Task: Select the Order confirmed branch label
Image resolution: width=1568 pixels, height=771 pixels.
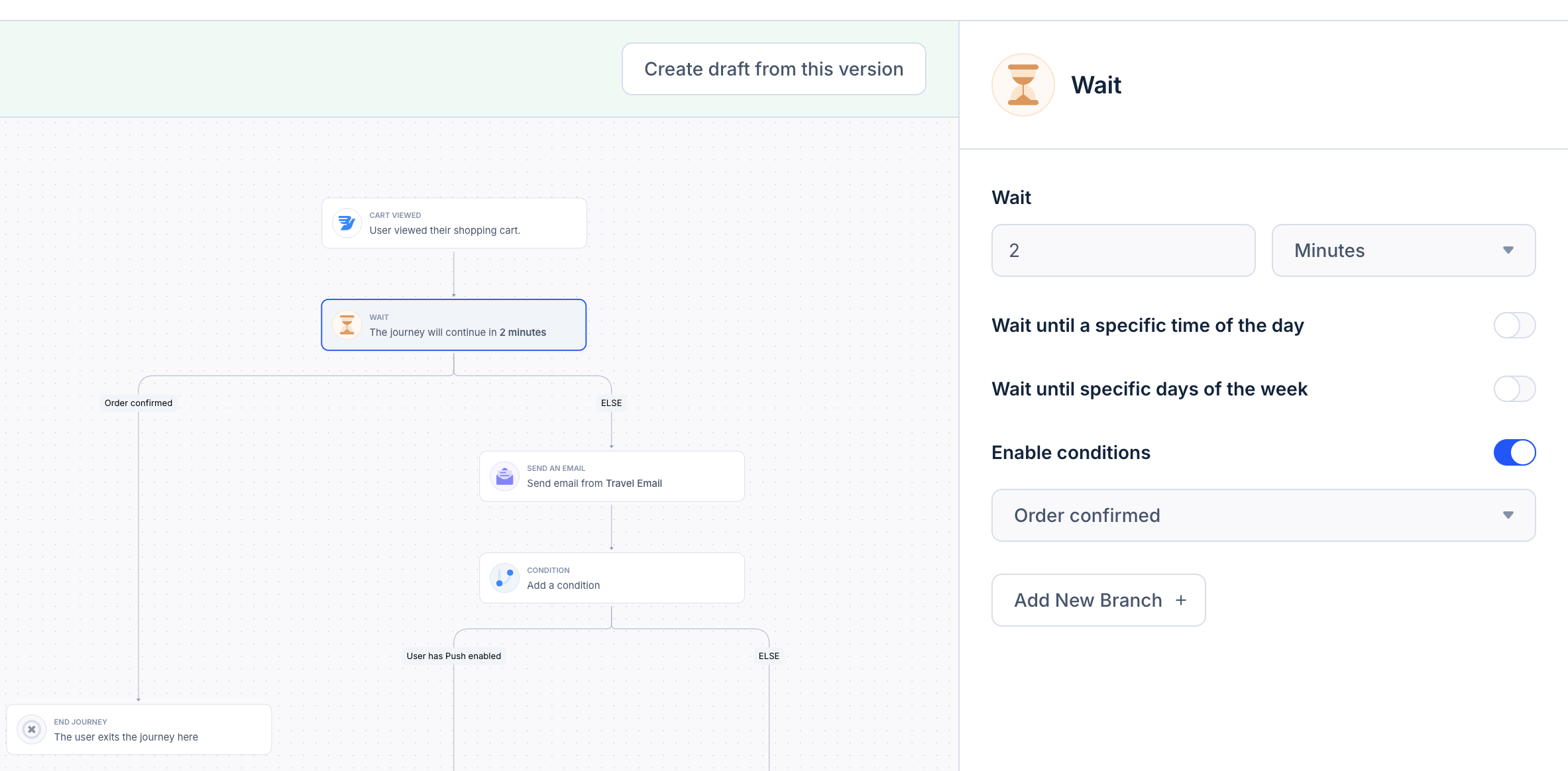Action: click(138, 403)
